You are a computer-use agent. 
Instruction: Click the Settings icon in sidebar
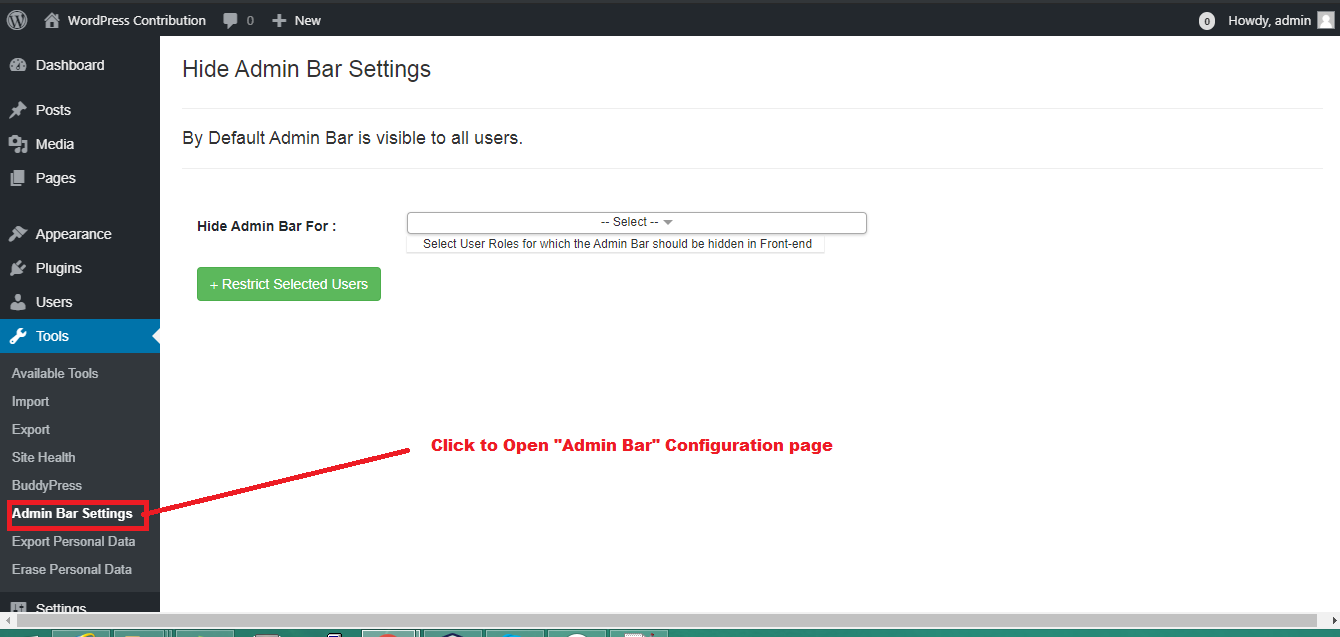(x=17, y=608)
